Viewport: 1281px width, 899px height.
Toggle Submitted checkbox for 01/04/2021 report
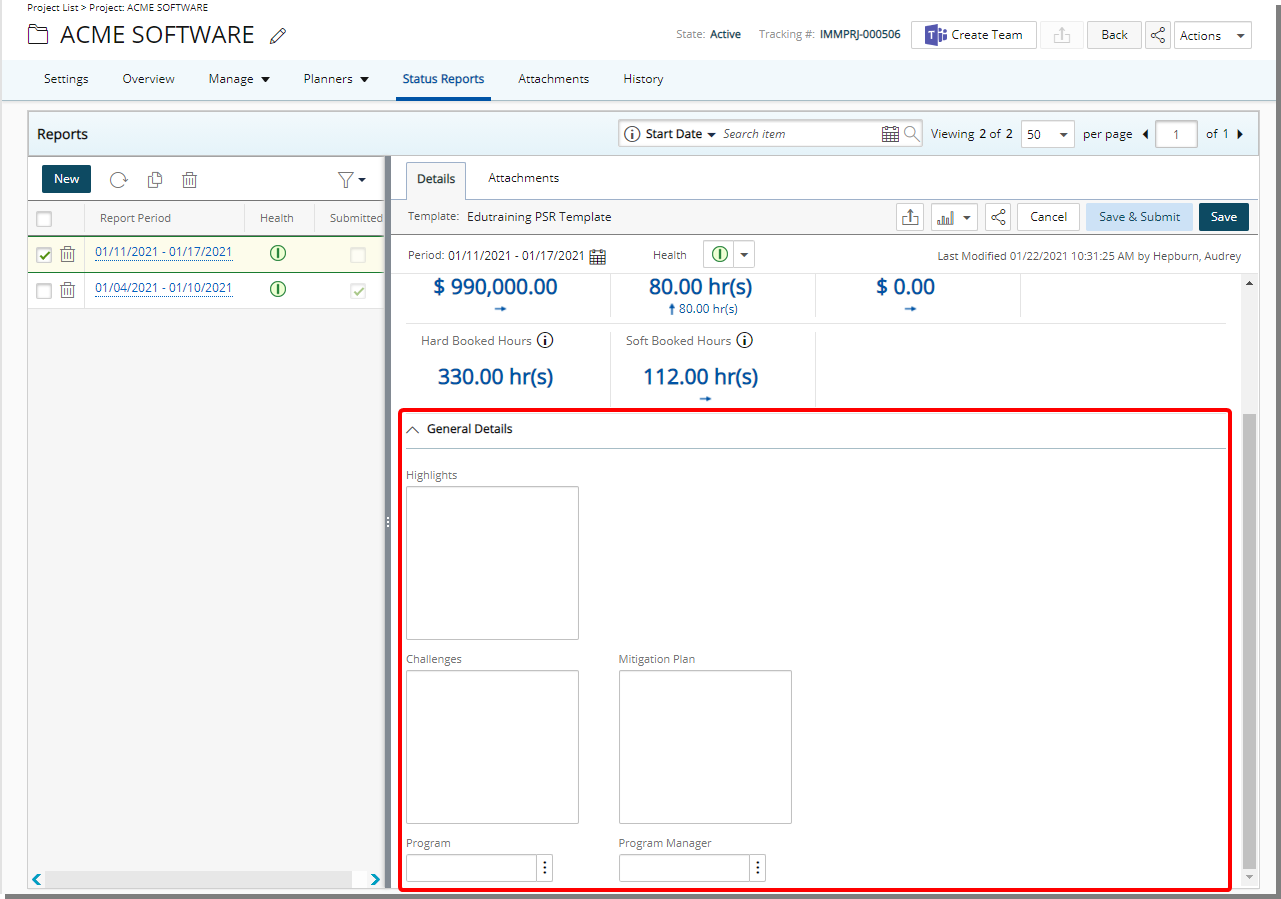(x=358, y=291)
